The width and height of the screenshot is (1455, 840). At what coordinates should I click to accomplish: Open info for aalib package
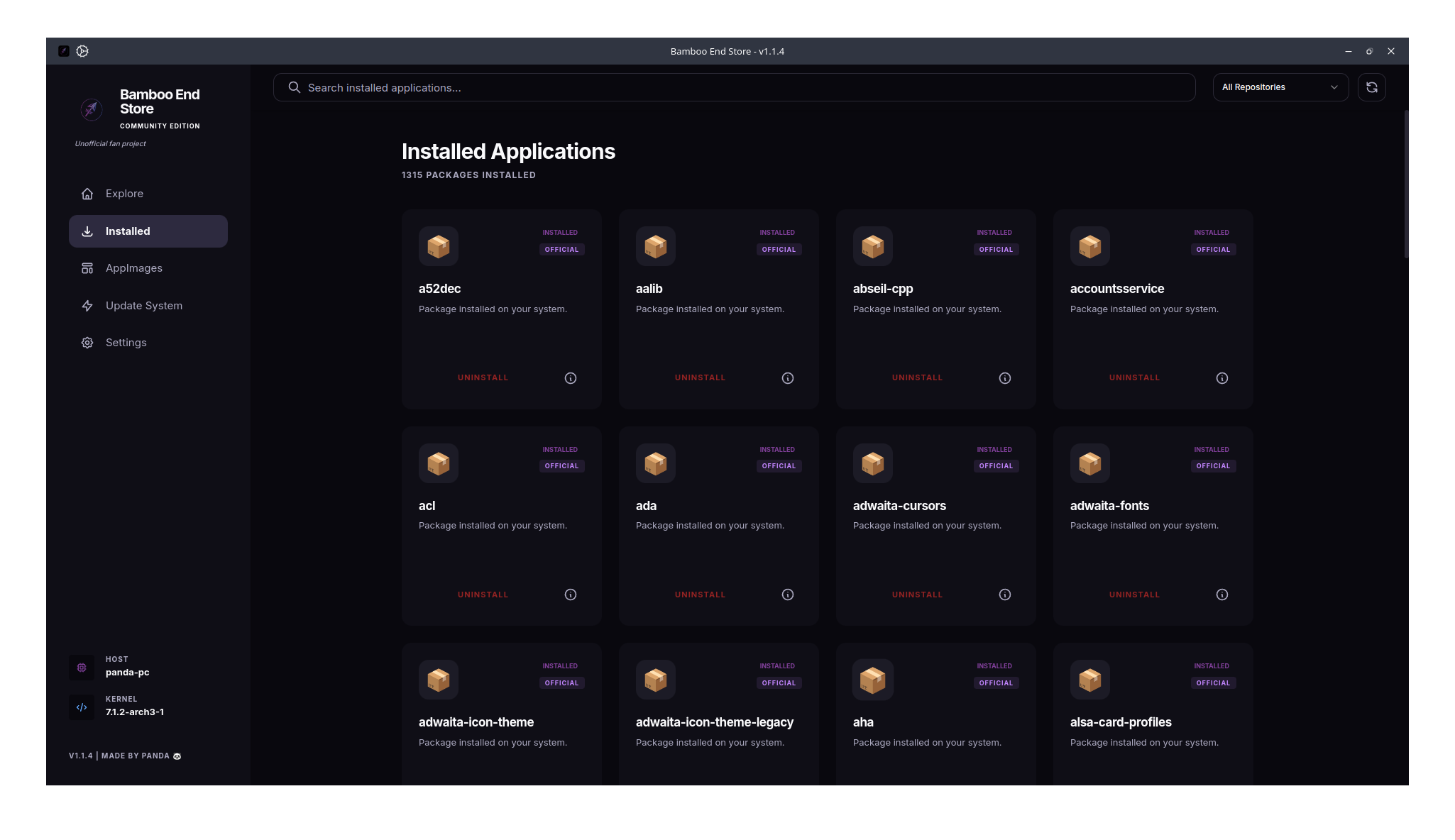click(788, 378)
